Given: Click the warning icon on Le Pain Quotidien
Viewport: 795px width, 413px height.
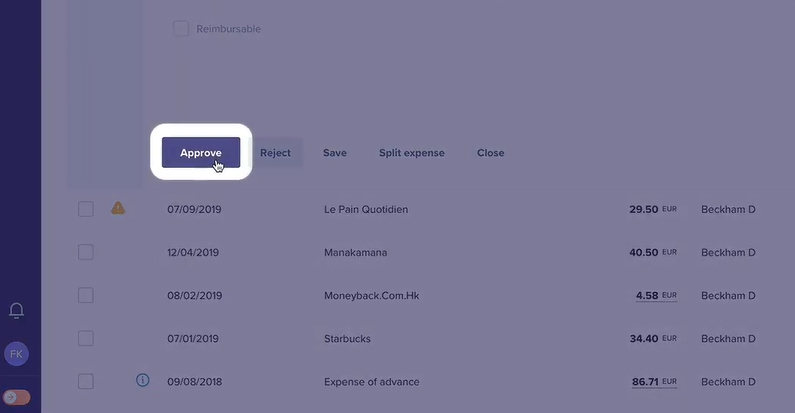Looking at the screenshot, I should point(118,208).
